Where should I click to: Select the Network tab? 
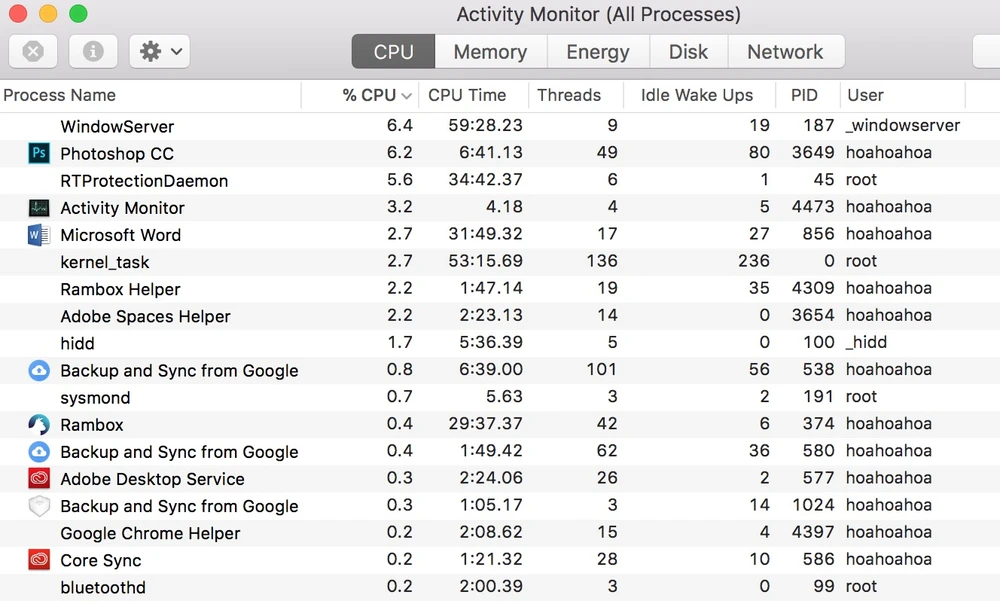pyautogui.click(x=785, y=52)
